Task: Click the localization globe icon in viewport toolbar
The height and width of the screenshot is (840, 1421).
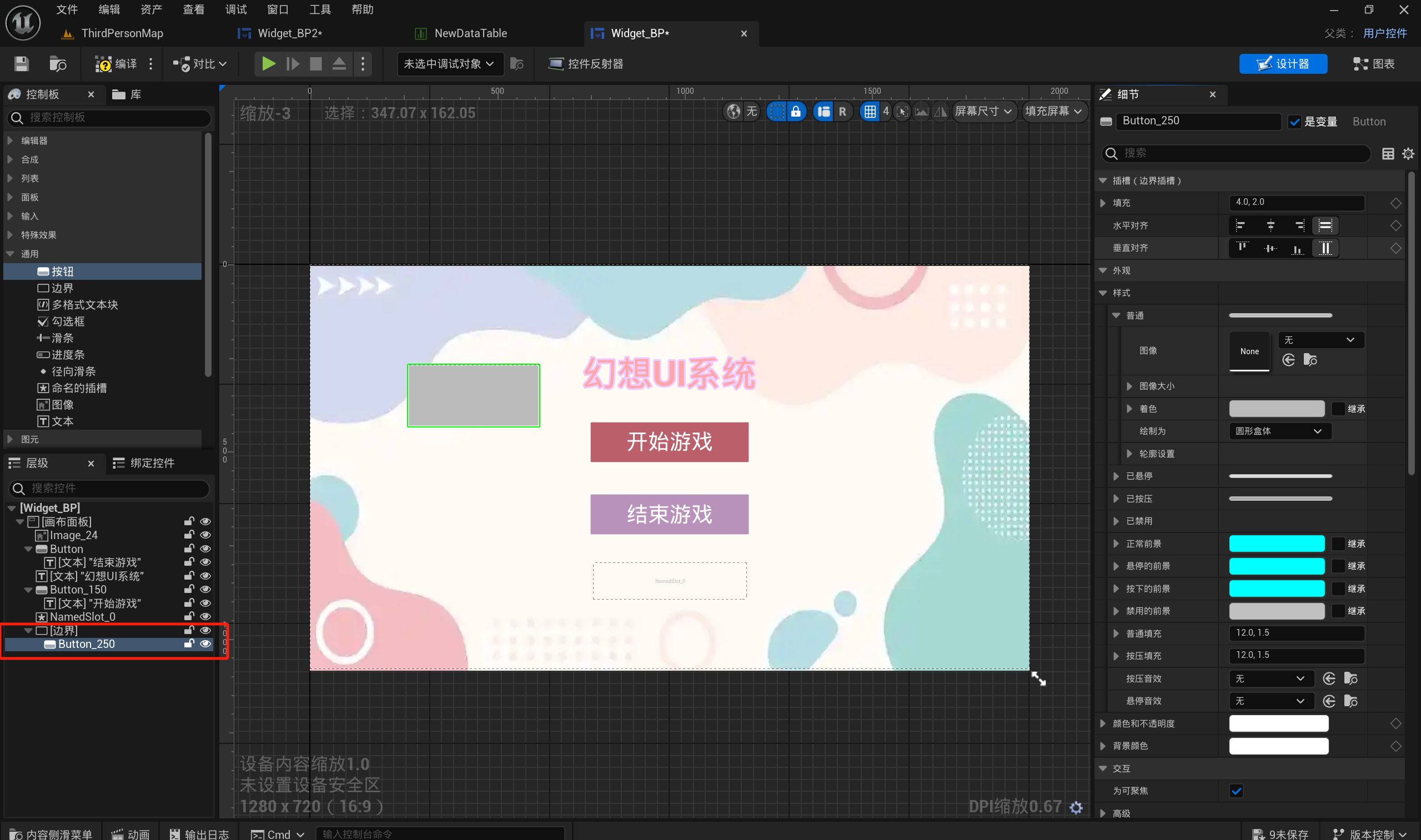Action: pos(734,112)
